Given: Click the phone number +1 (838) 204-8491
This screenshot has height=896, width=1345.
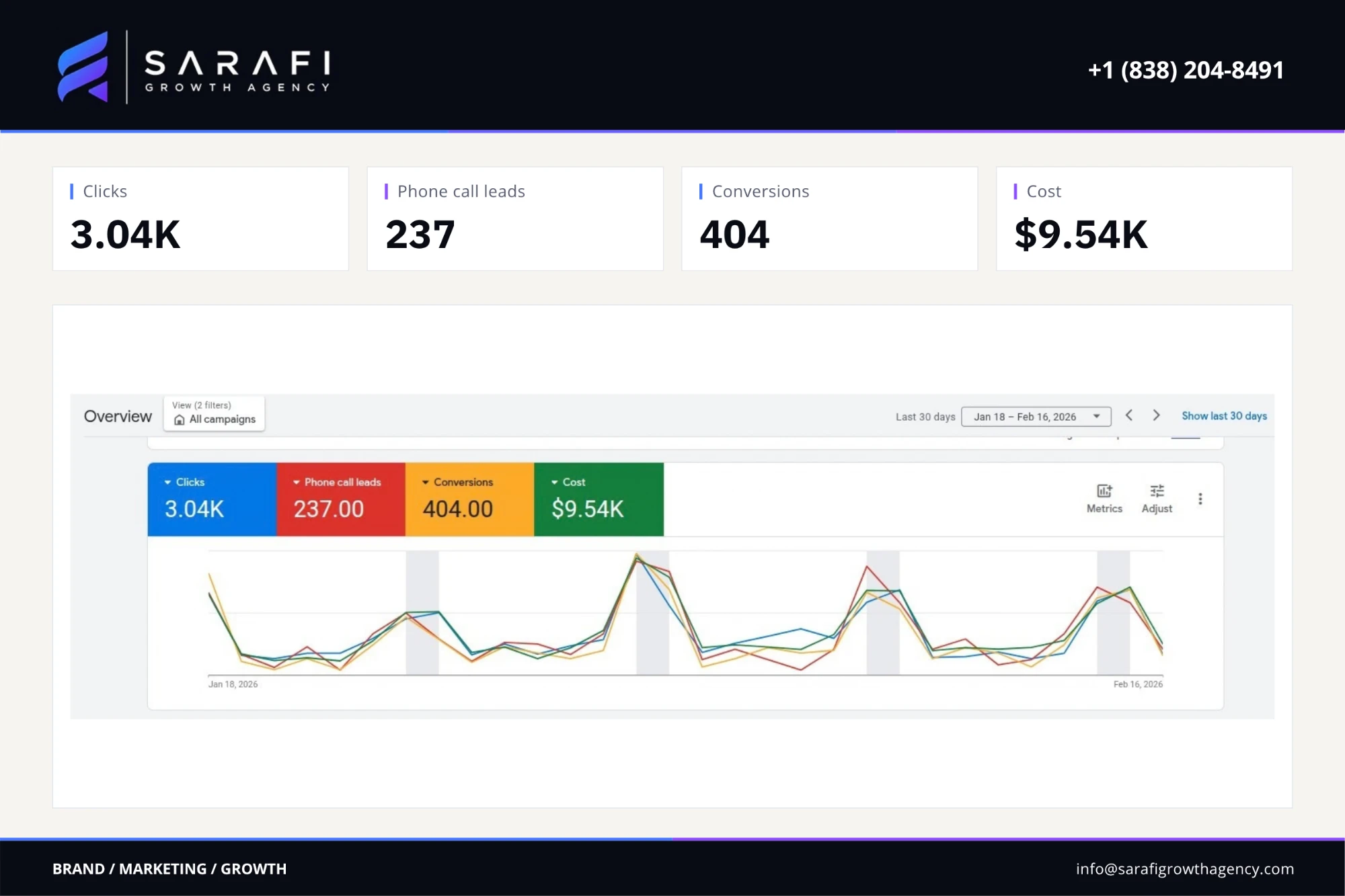Looking at the screenshot, I should coord(1186,70).
